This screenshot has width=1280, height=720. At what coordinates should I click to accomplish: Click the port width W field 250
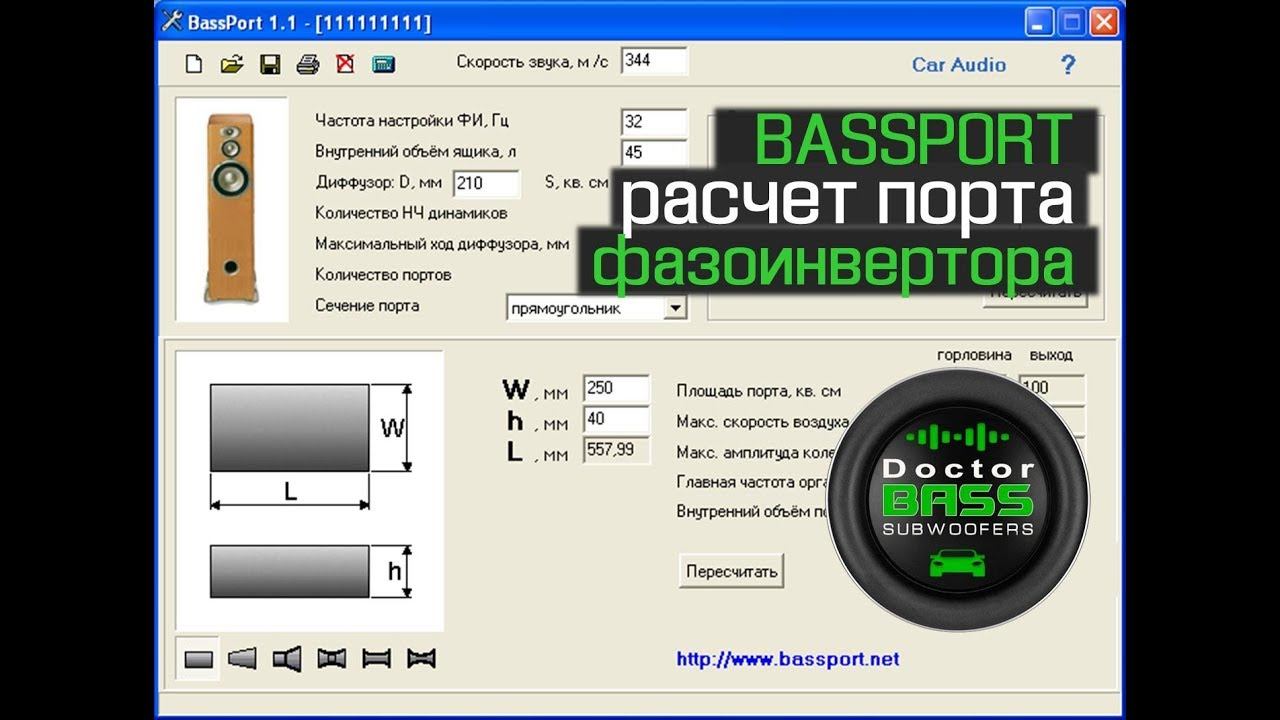click(x=616, y=388)
